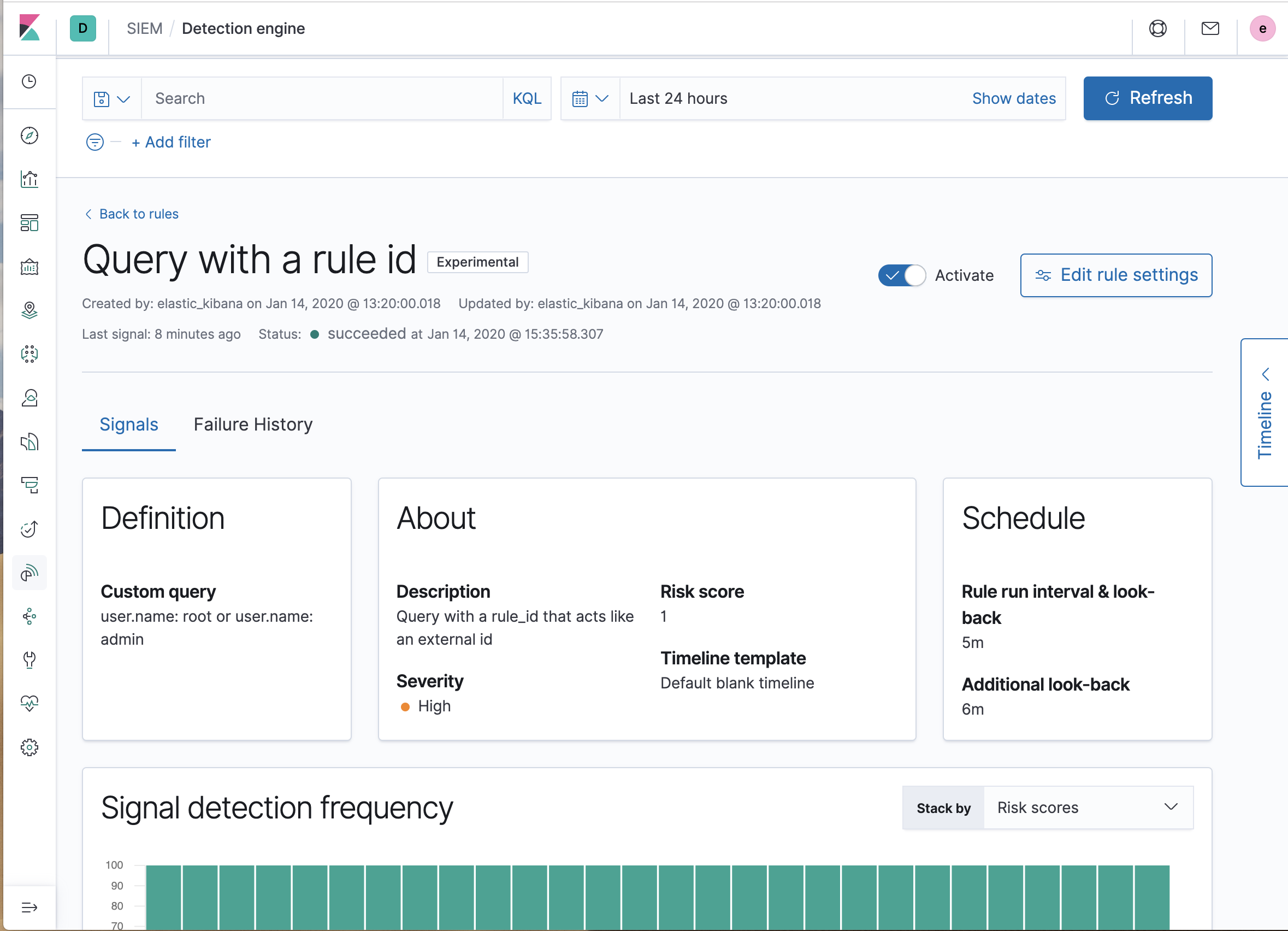1288x931 pixels.
Task: Open the Management gear icon in sidebar
Action: click(x=29, y=747)
